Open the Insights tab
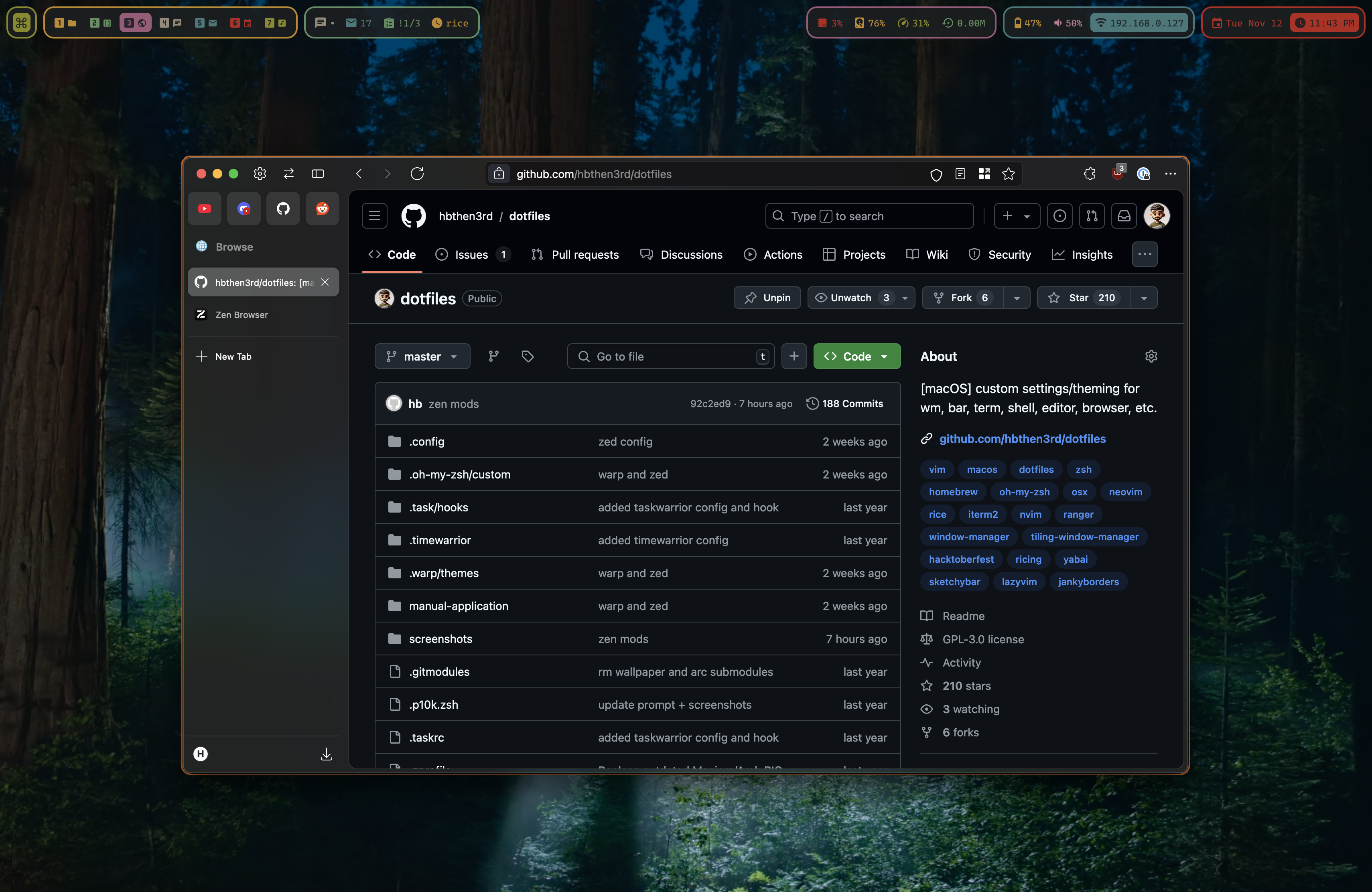This screenshot has width=1372, height=892. pos(1082,255)
